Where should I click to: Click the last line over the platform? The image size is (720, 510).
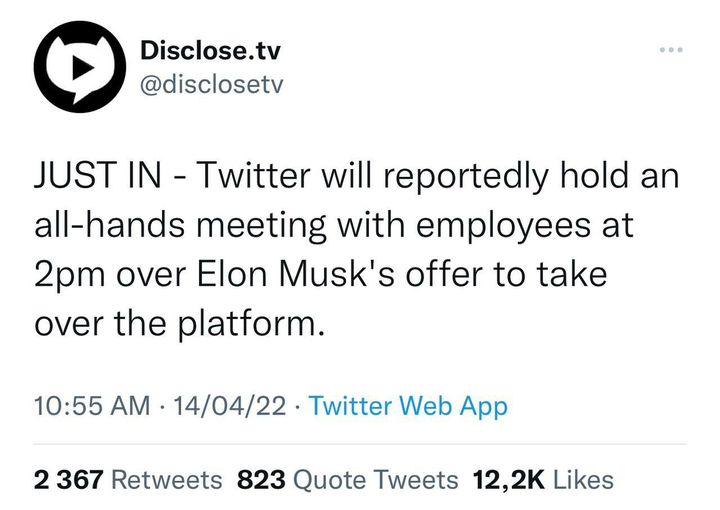pyautogui.click(x=176, y=324)
